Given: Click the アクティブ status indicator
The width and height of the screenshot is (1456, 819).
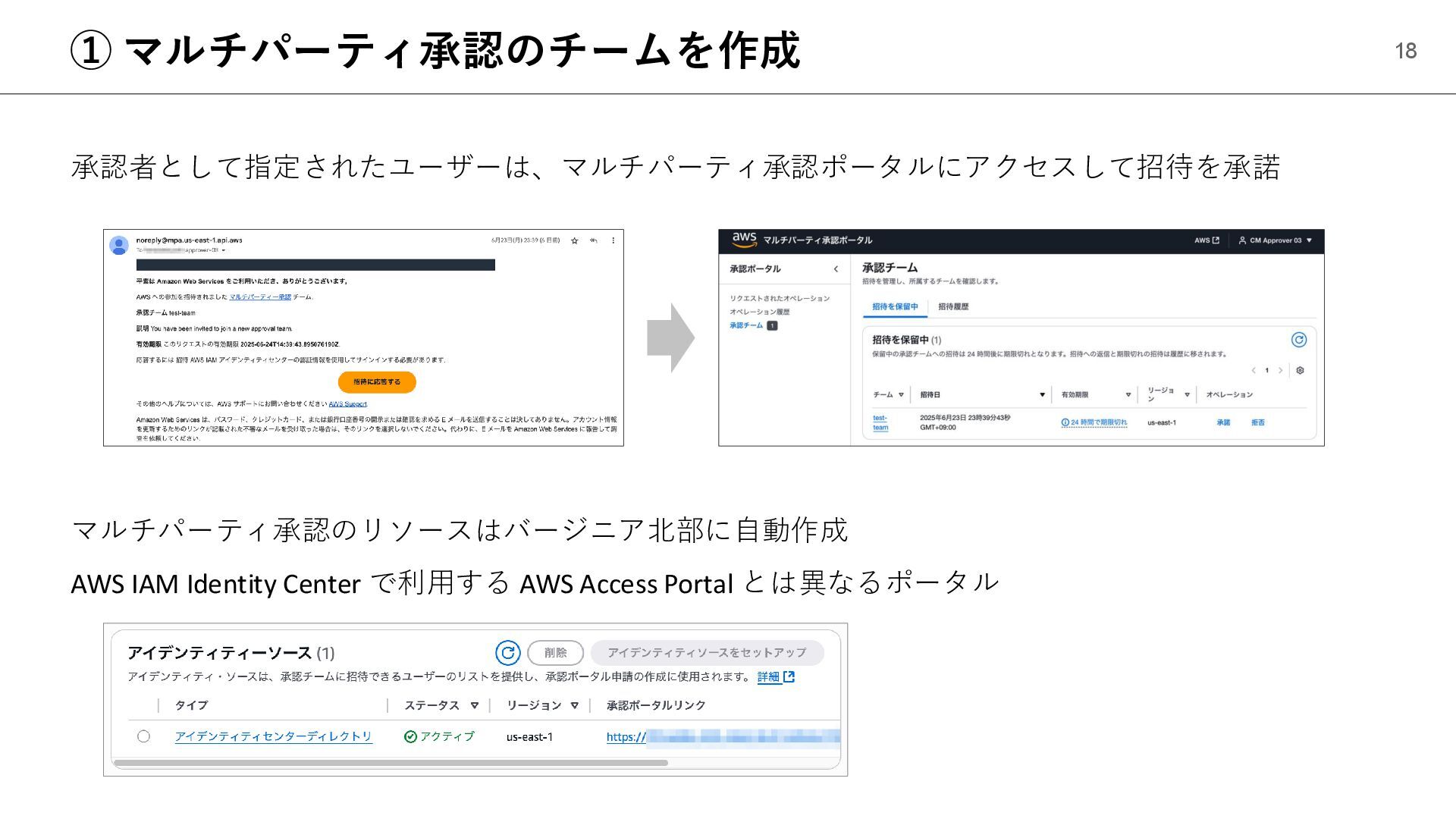Looking at the screenshot, I should [x=439, y=736].
